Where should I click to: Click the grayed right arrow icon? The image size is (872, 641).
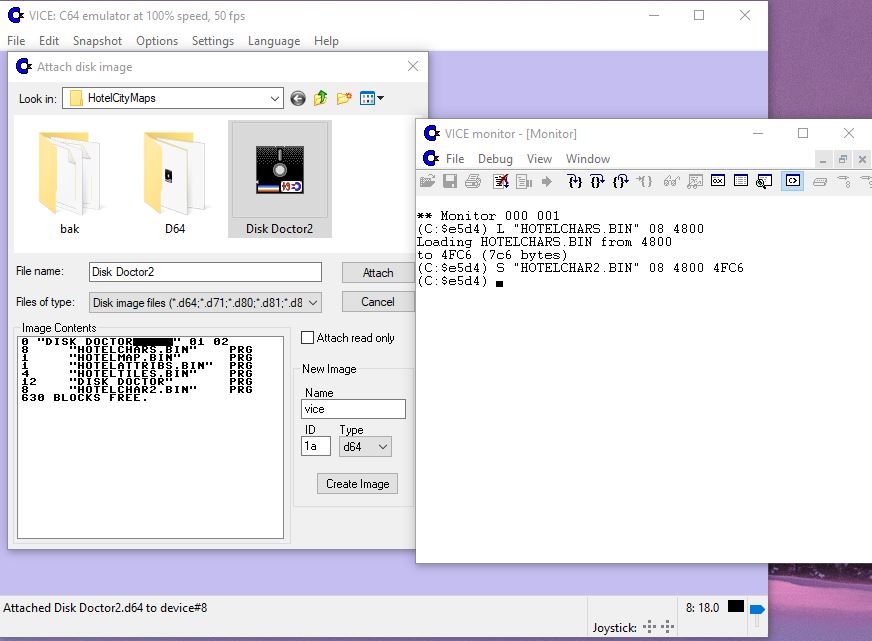tap(547, 181)
